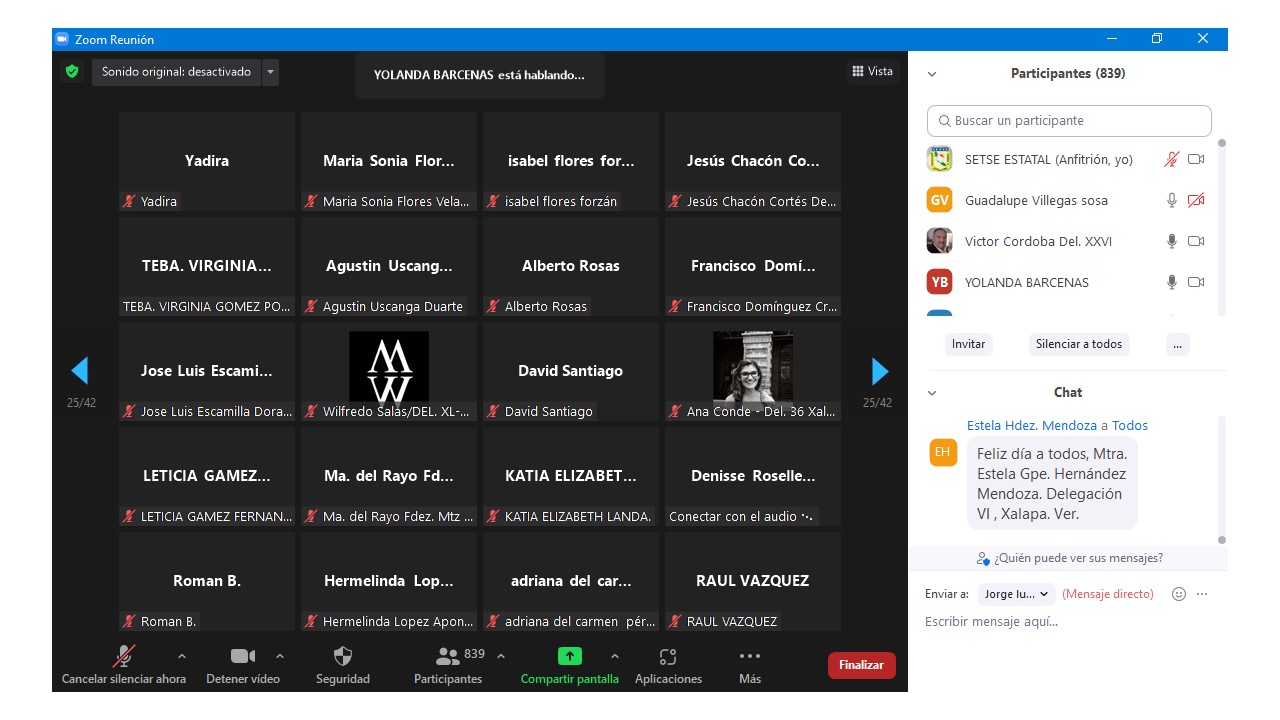End meeting with Finalizar button

click(x=861, y=665)
